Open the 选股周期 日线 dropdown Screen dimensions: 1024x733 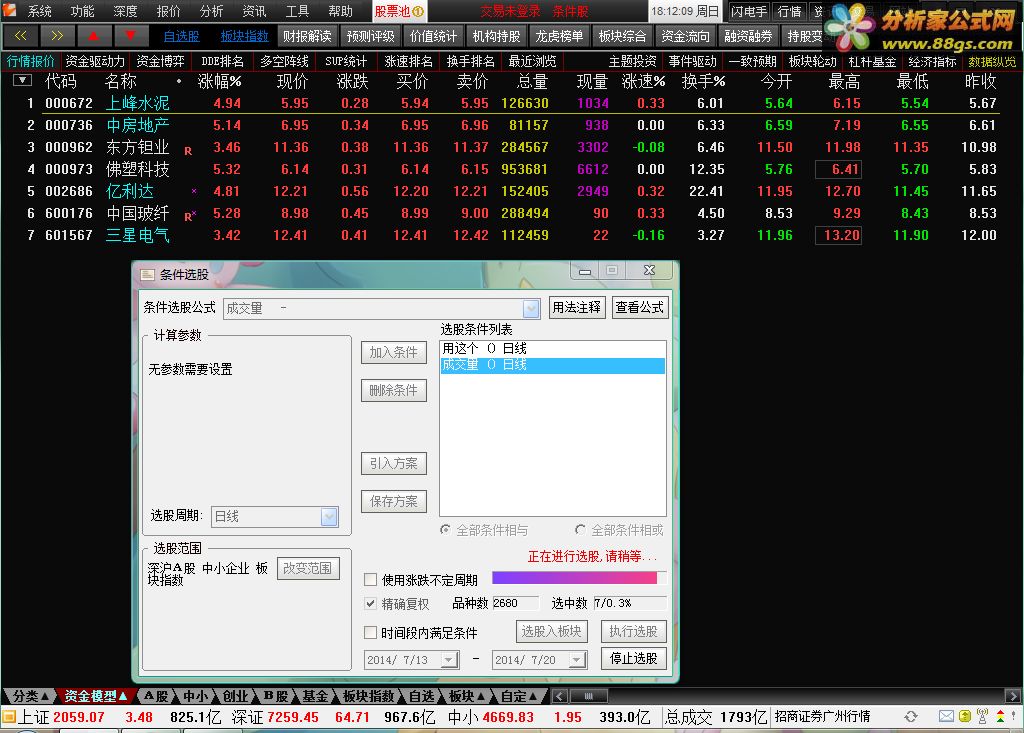pyautogui.click(x=329, y=516)
